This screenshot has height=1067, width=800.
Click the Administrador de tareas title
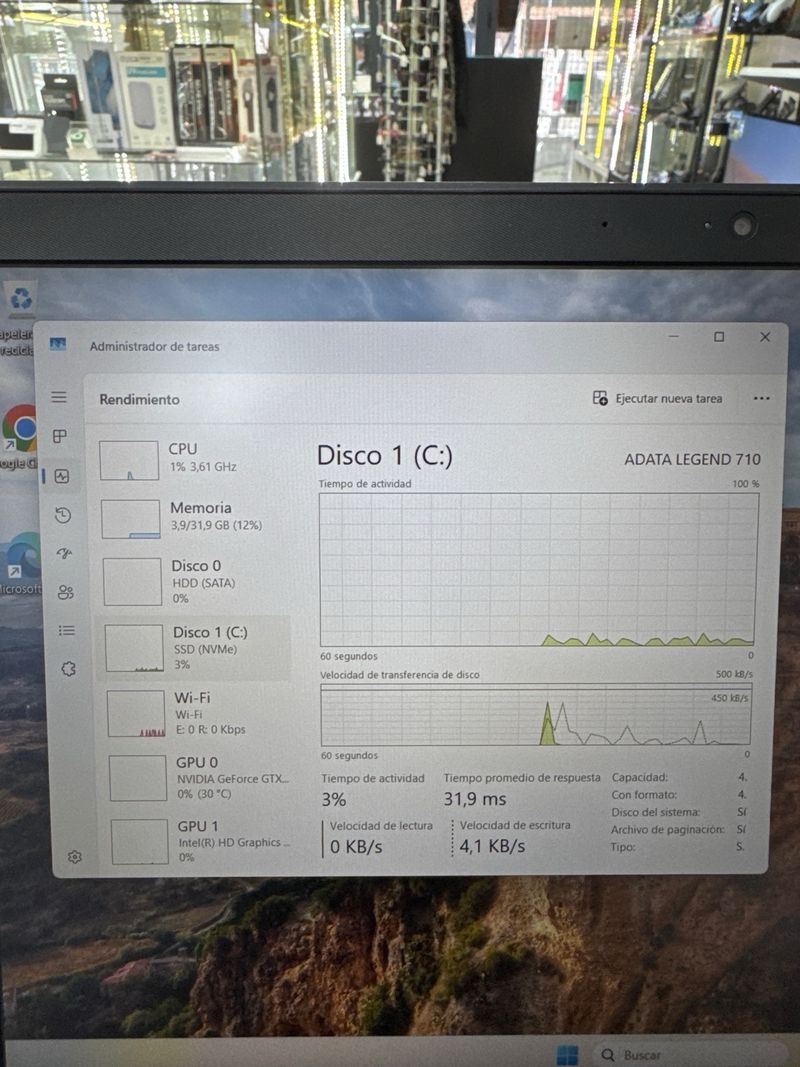154,346
